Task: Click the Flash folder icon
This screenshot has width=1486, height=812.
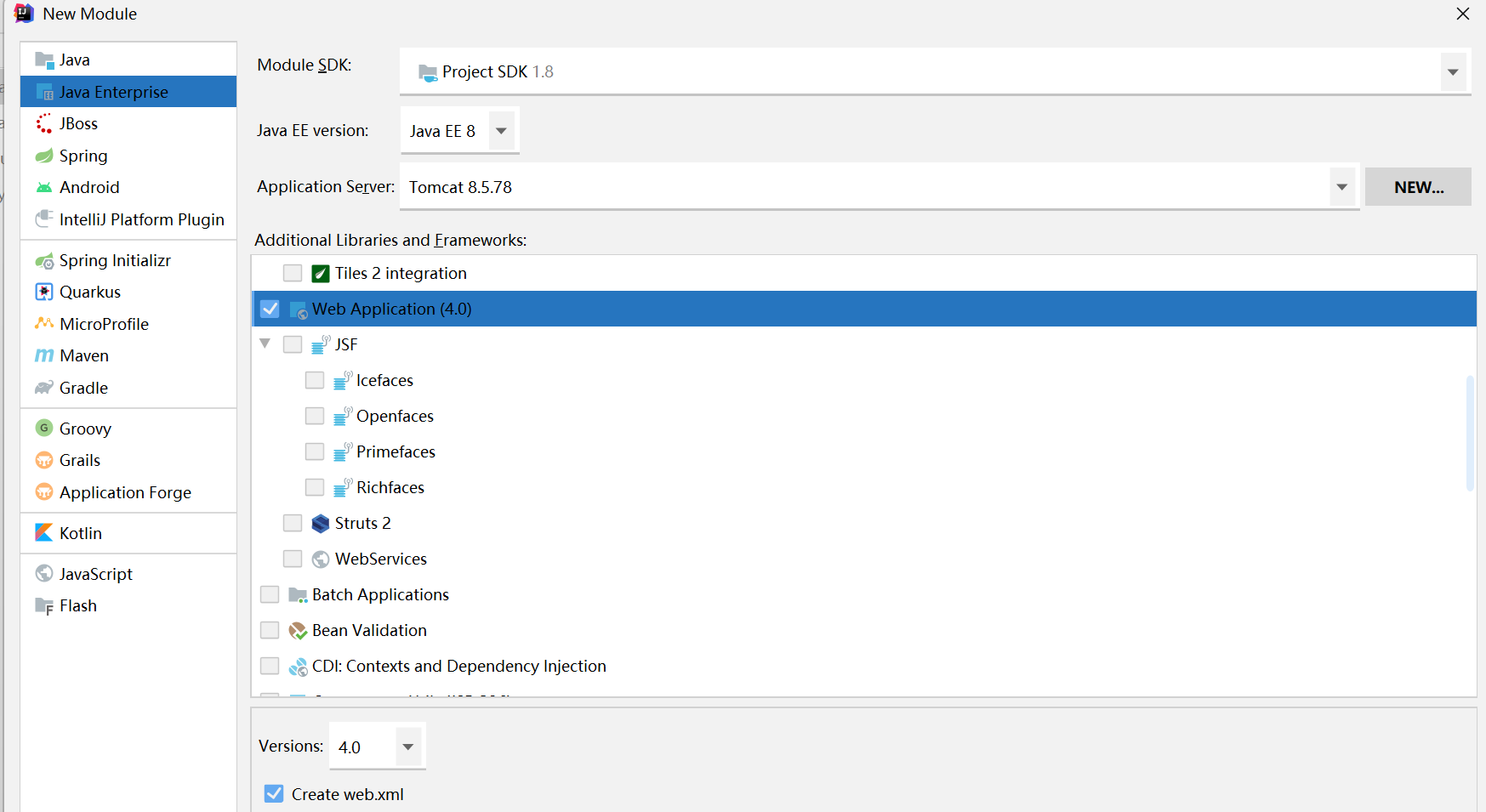Action: tap(44, 605)
